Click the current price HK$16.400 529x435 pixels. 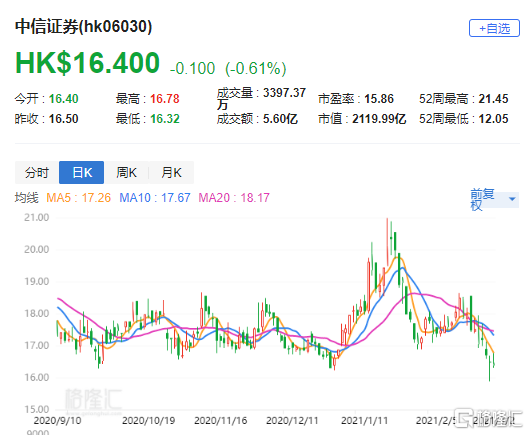(87, 63)
